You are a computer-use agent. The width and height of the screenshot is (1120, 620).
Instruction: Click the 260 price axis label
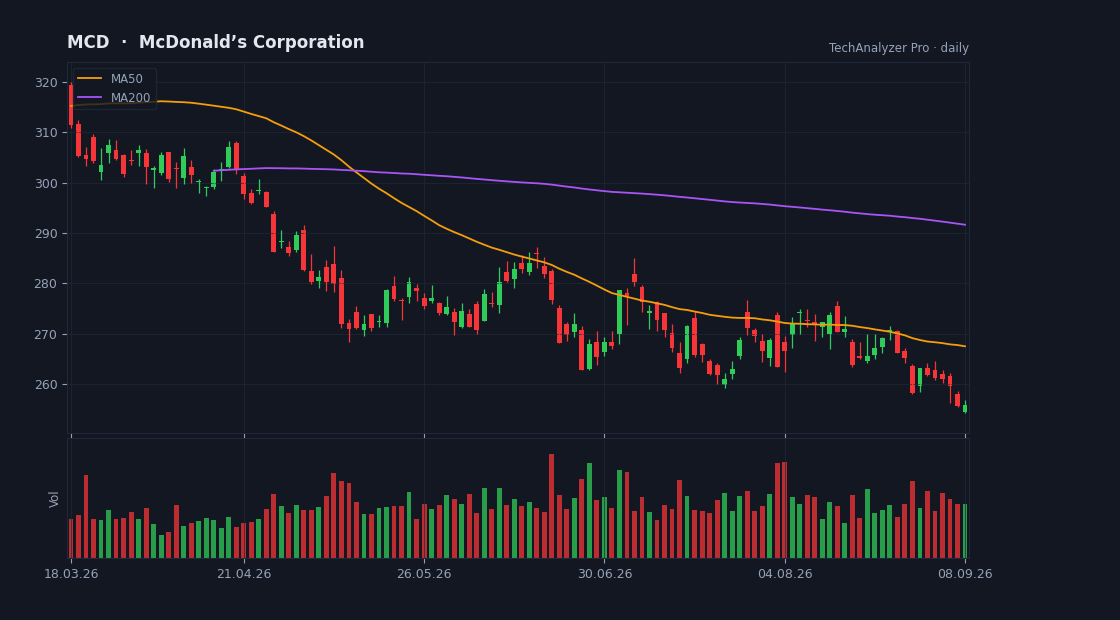pyautogui.click(x=46, y=384)
